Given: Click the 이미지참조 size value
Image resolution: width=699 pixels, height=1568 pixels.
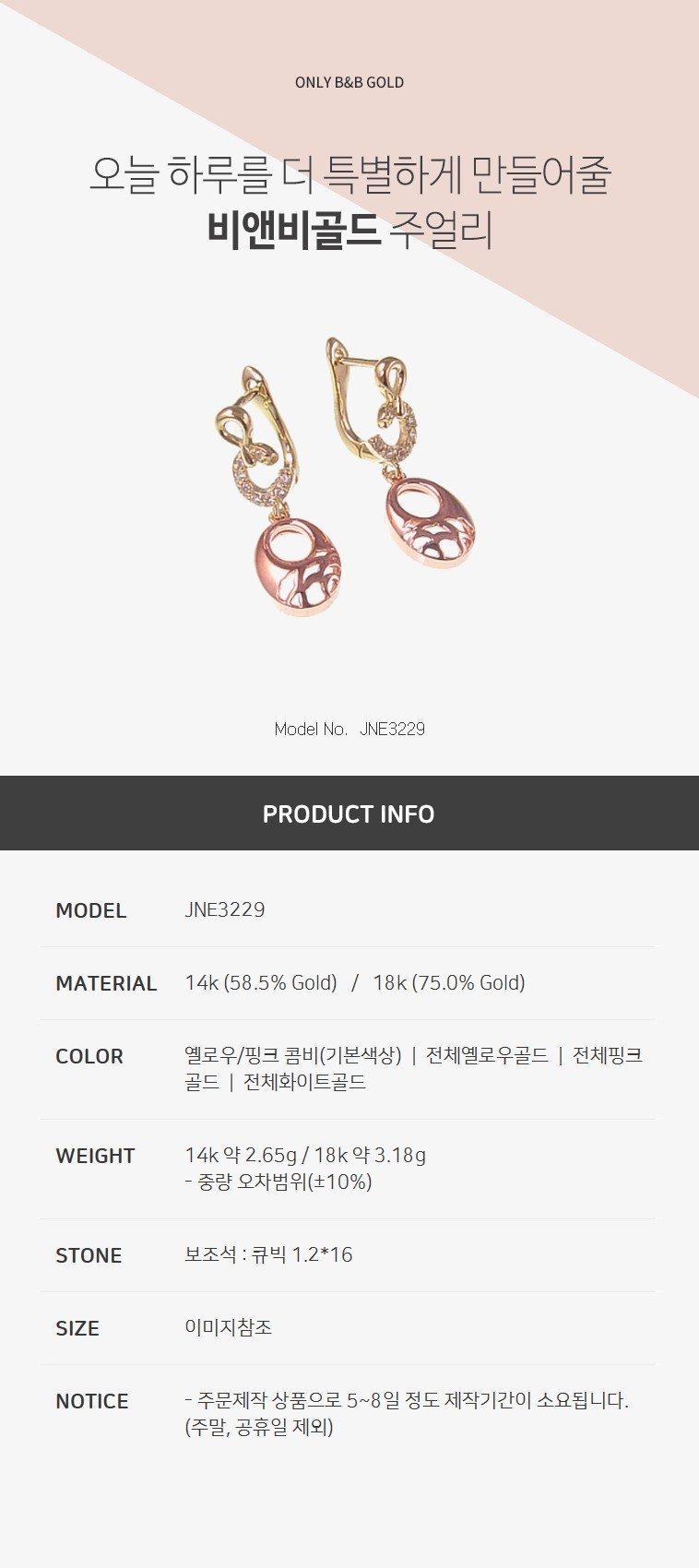Looking at the screenshot, I should click(229, 1327).
